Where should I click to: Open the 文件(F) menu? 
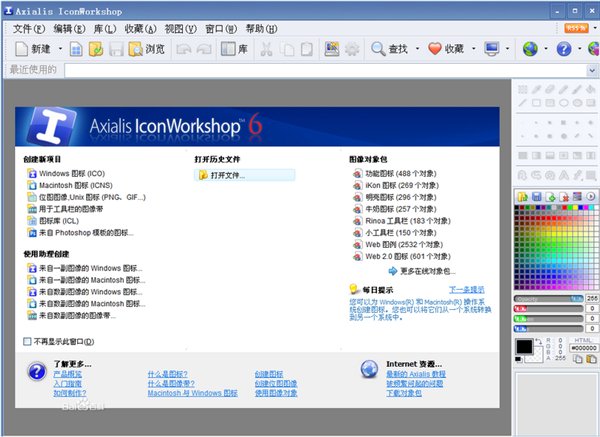pyautogui.click(x=29, y=29)
